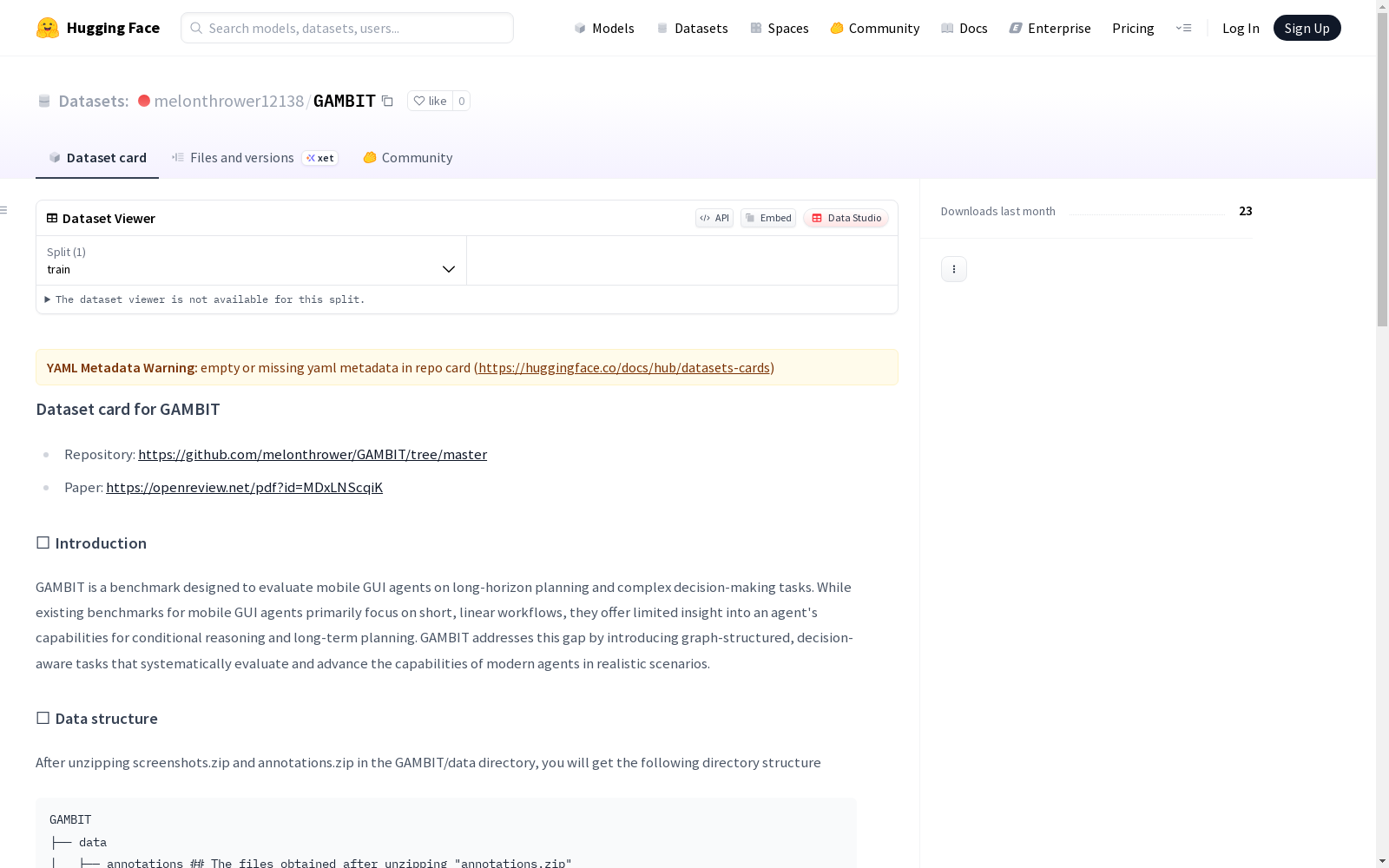Copy dataset name with the copy icon
Image resolution: width=1389 pixels, height=868 pixels.
pos(388,102)
